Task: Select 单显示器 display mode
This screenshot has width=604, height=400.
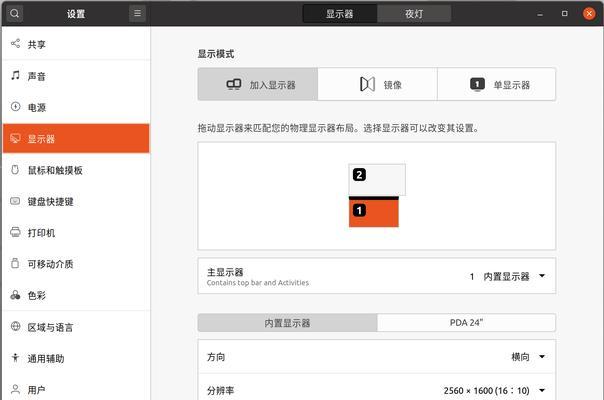Action: 497,84
